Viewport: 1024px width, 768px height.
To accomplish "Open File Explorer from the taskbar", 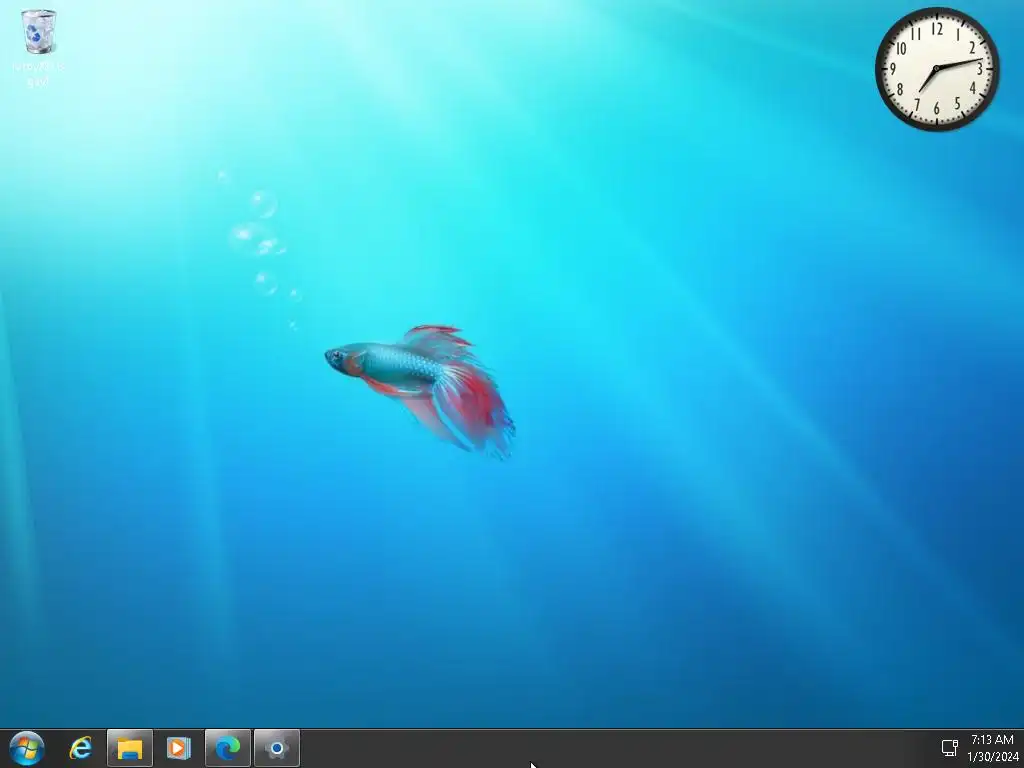I will tap(130, 748).
